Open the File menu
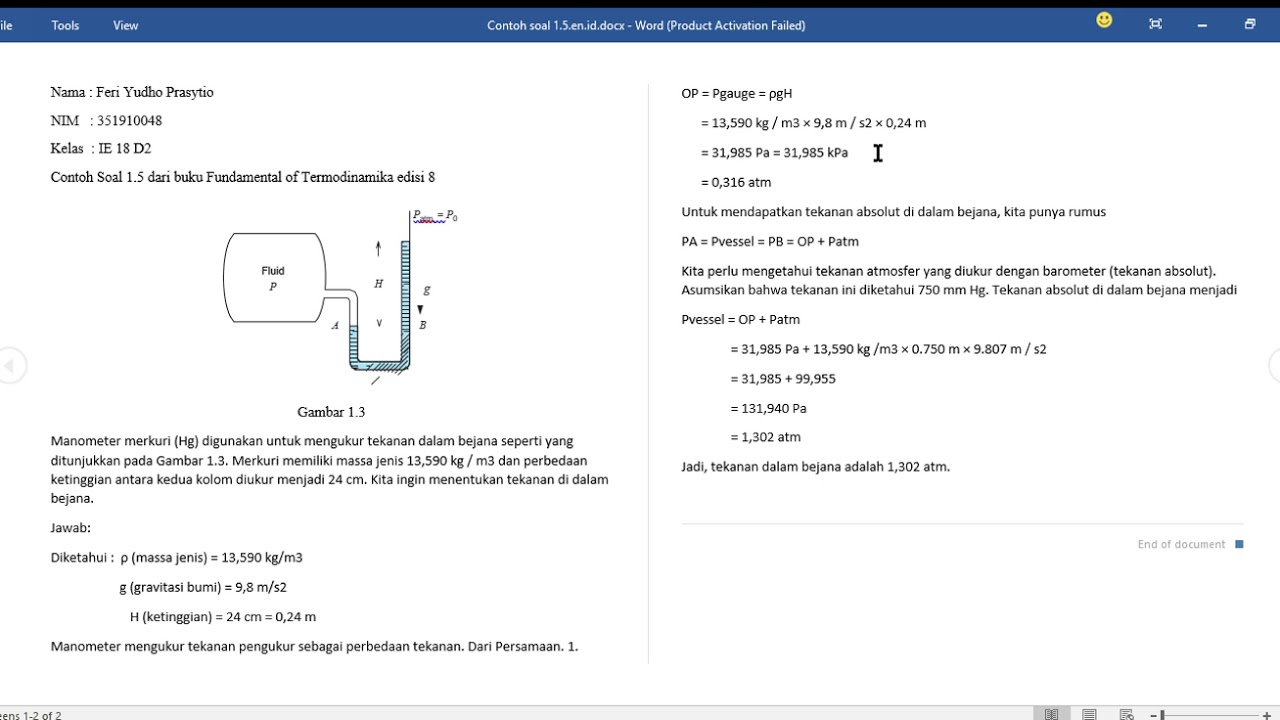Image resolution: width=1280 pixels, height=720 pixels. (x=6, y=25)
